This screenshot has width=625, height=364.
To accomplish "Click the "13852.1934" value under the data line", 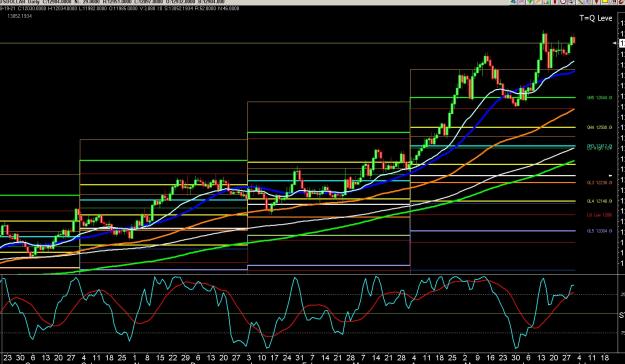I will tap(20, 16).
